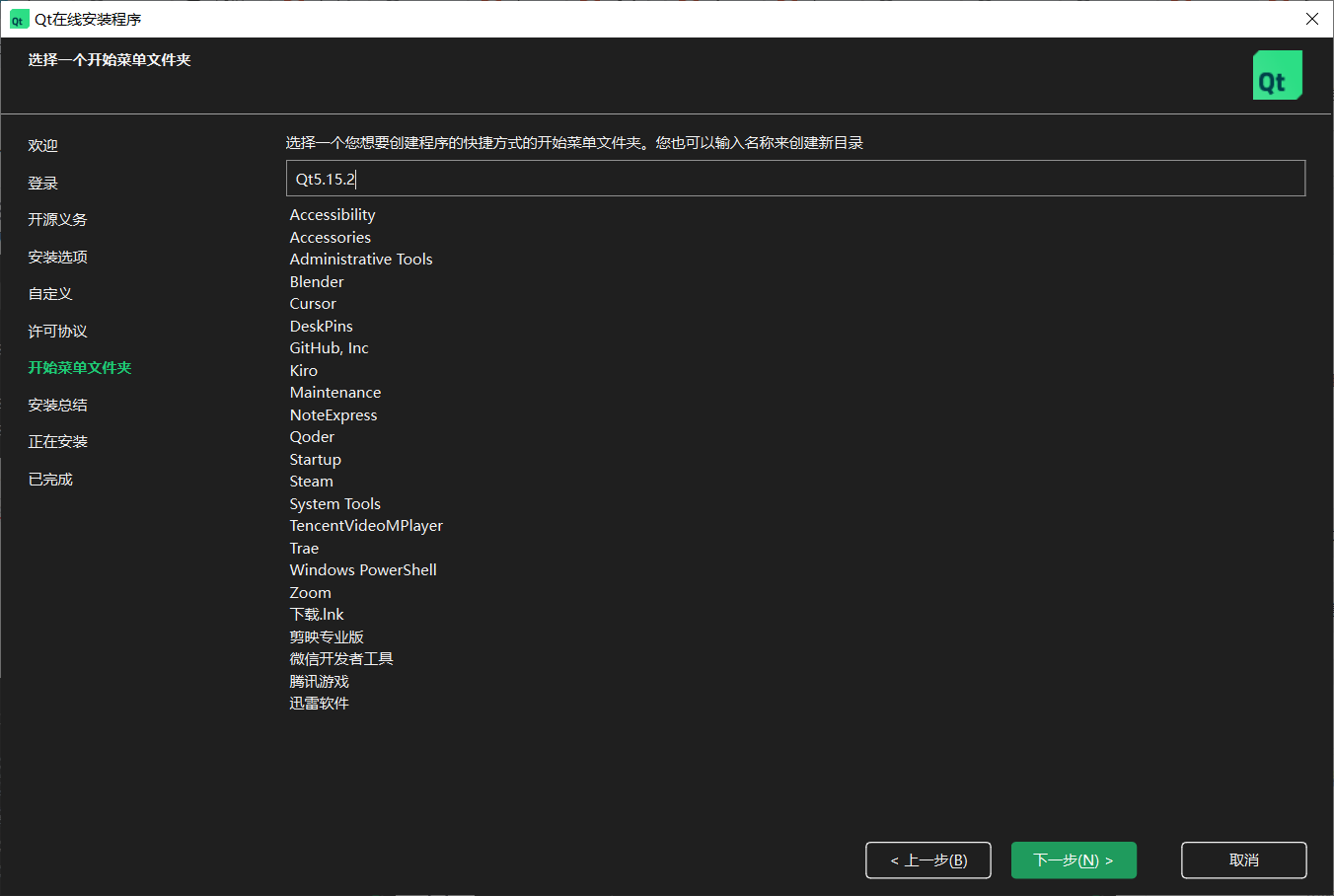Select Accessibility folder in list
The height and width of the screenshot is (896, 1334).
[x=333, y=215]
